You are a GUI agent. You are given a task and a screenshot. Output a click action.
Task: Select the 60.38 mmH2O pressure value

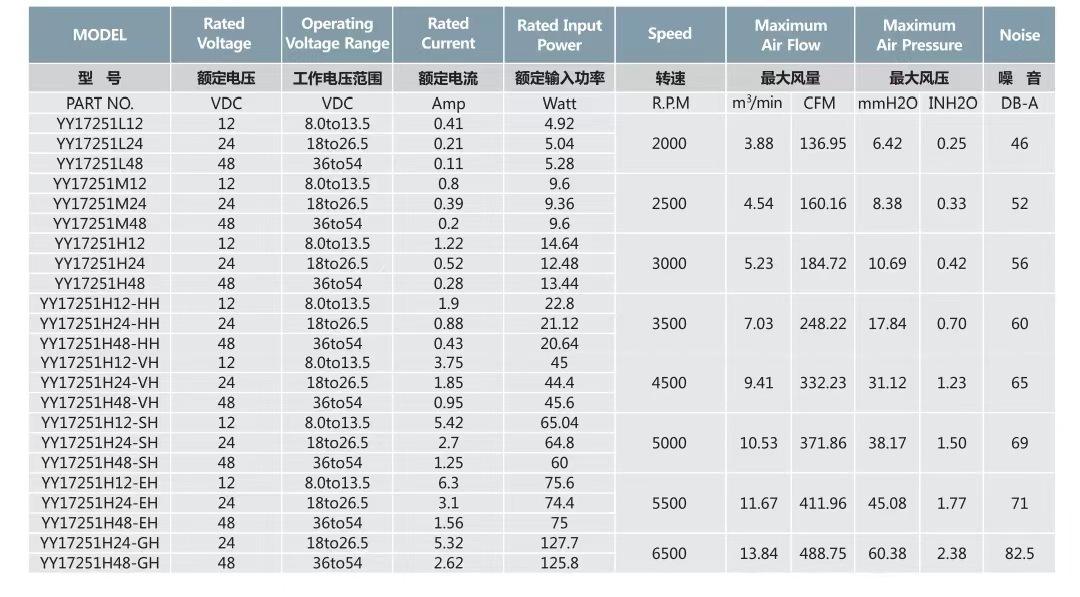click(887, 553)
